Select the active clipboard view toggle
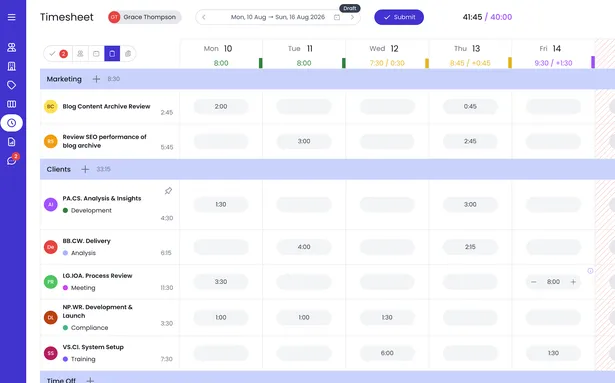615x383 pixels. coord(112,54)
